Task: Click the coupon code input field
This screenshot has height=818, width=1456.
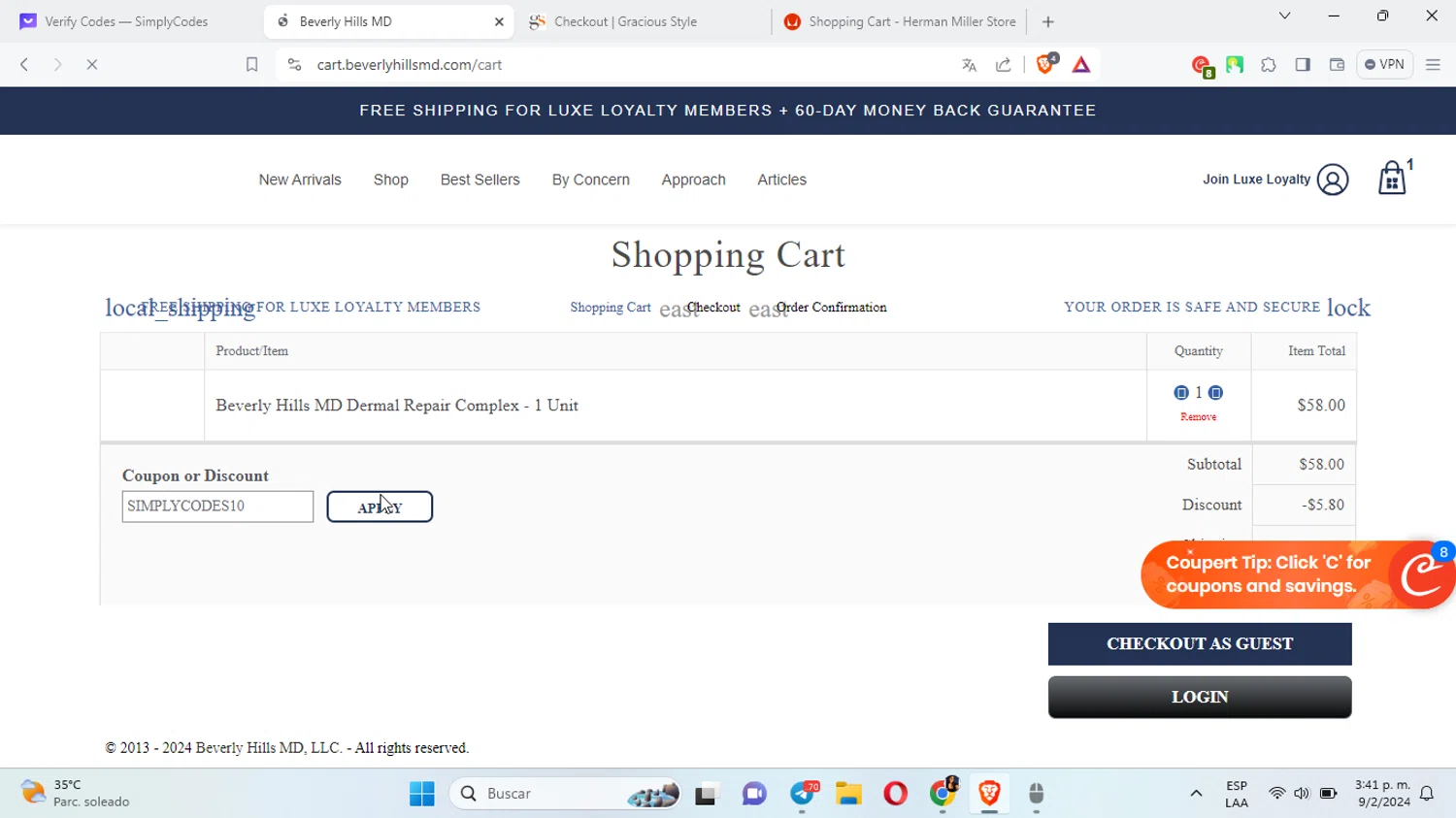Action: pyautogui.click(x=217, y=507)
